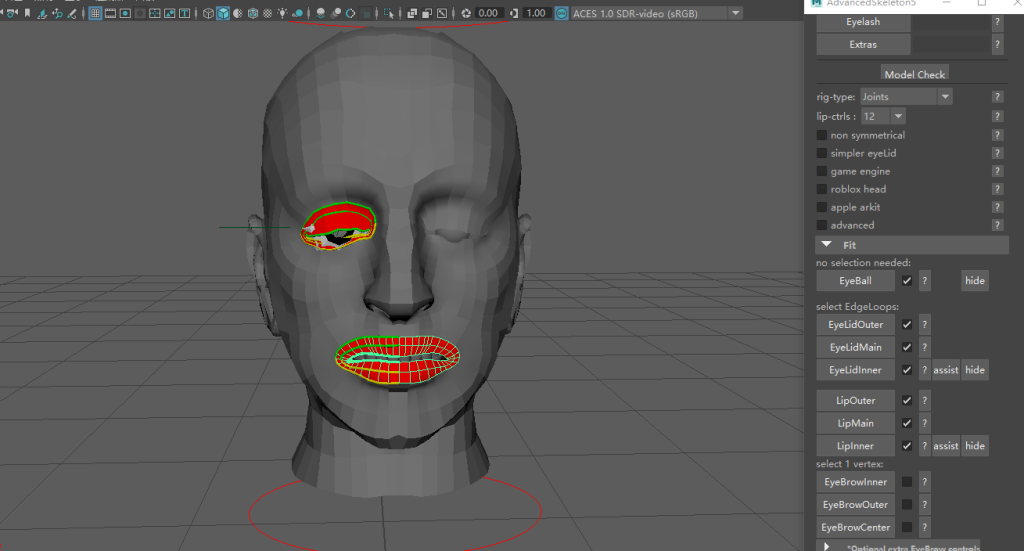Open the rig-type Joints dropdown
The width and height of the screenshot is (1024, 551).
pos(906,97)
